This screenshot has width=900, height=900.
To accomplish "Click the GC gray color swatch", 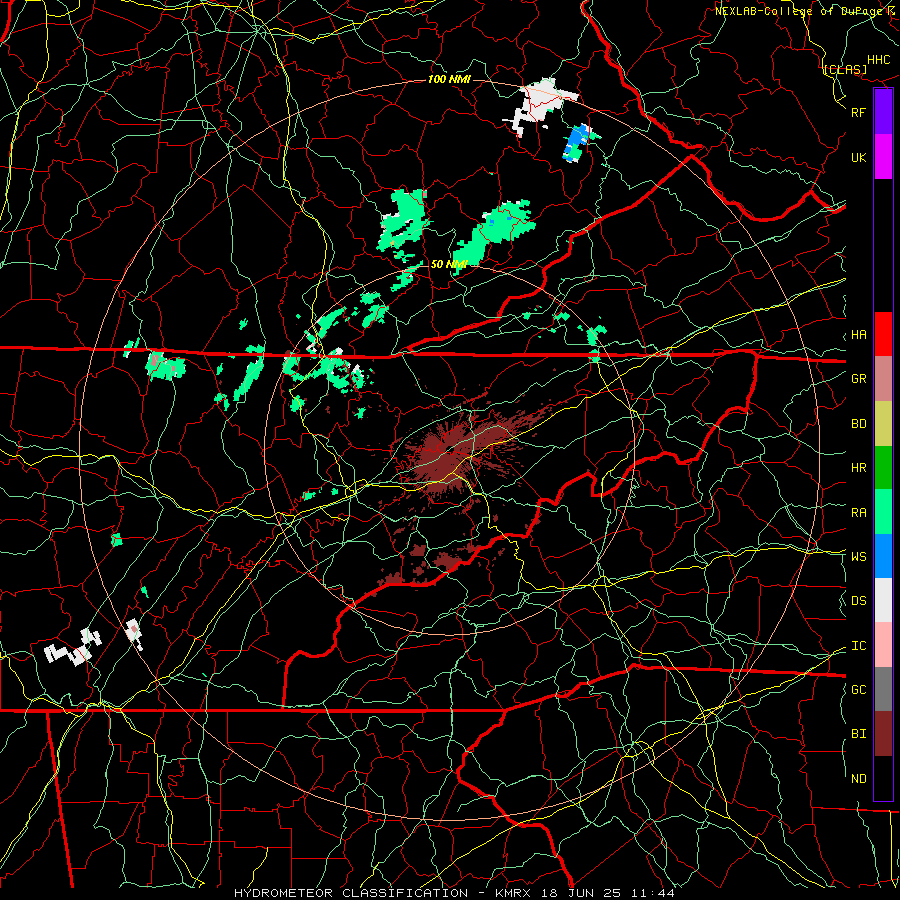I will tap(883, 689).
